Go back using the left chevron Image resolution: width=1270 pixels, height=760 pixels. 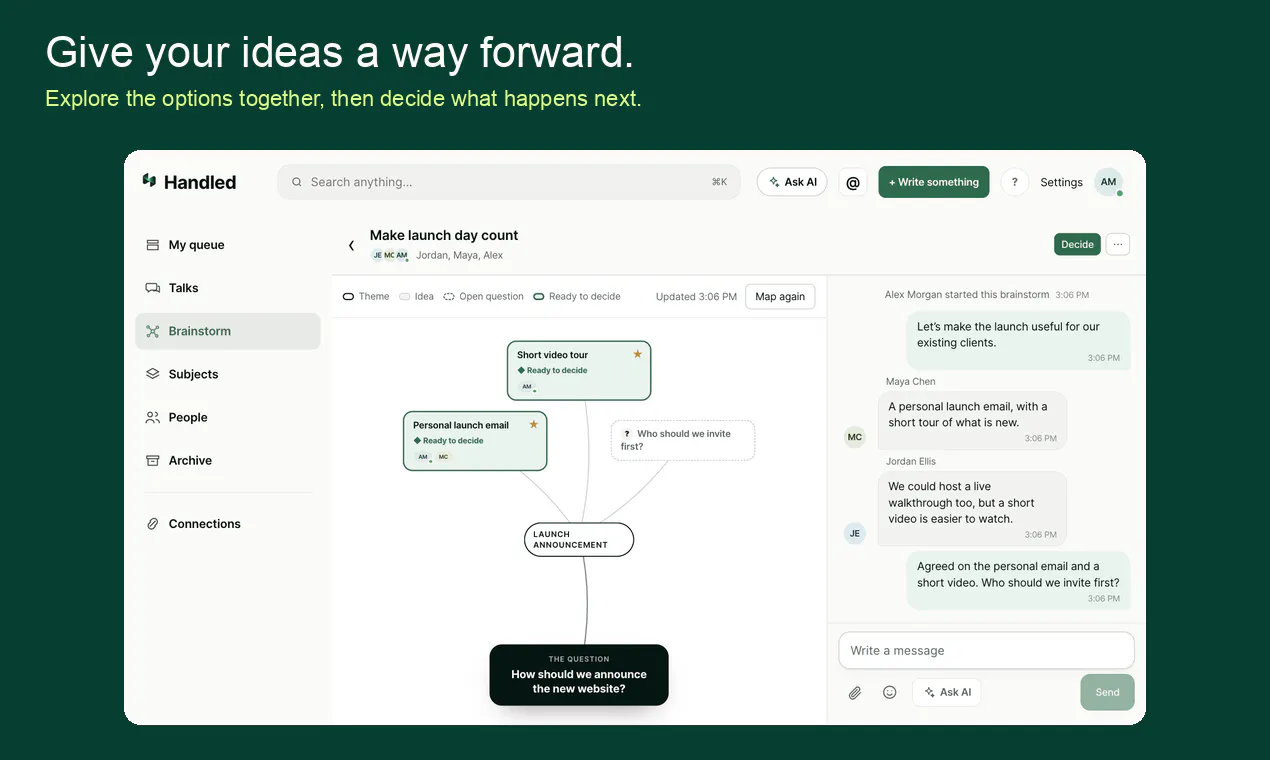point(351,245)
